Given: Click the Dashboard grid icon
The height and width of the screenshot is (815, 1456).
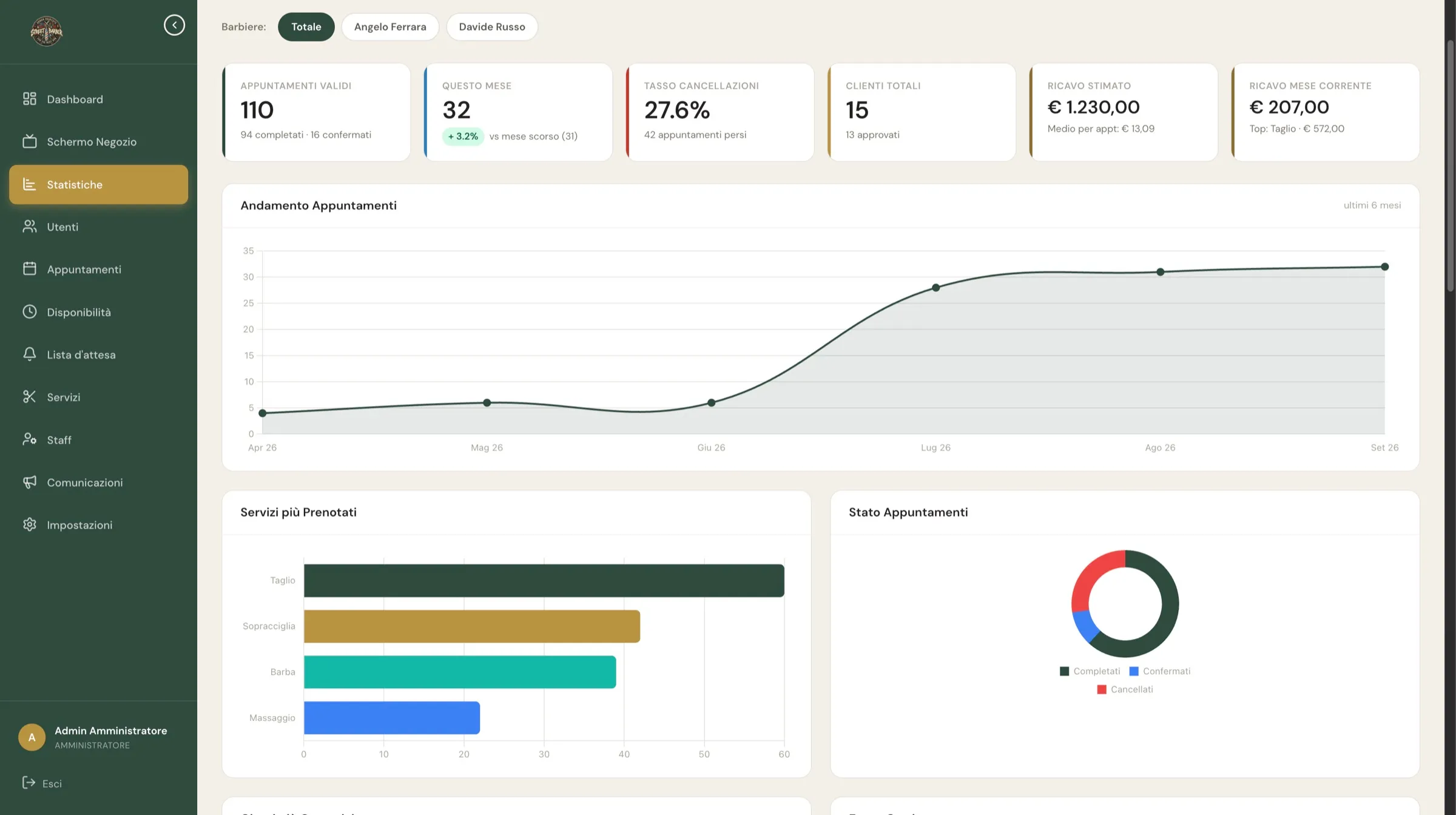Looking at the screenshot, I should (x=30, y=99).
